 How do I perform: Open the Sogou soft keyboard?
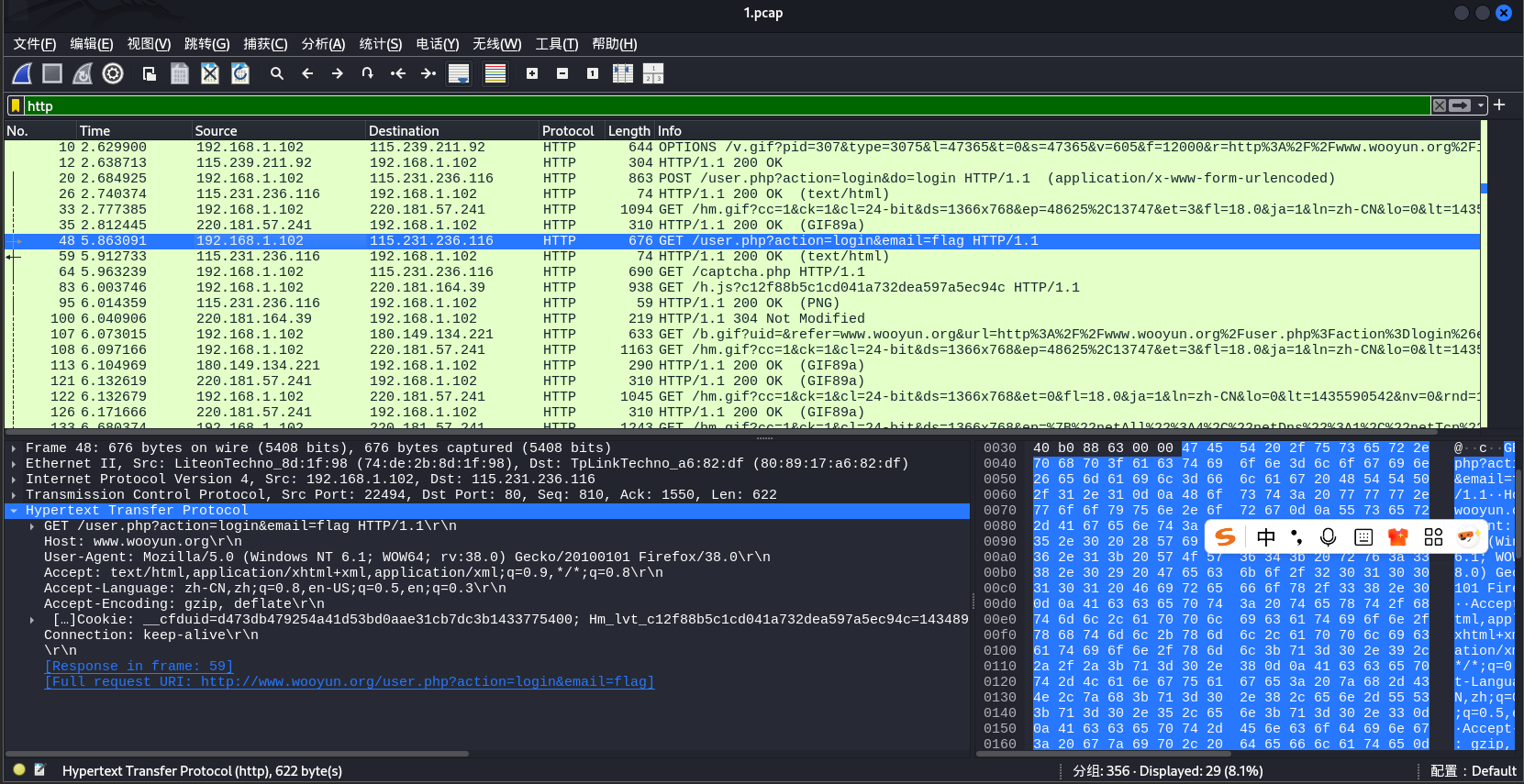coord(1363,537)
